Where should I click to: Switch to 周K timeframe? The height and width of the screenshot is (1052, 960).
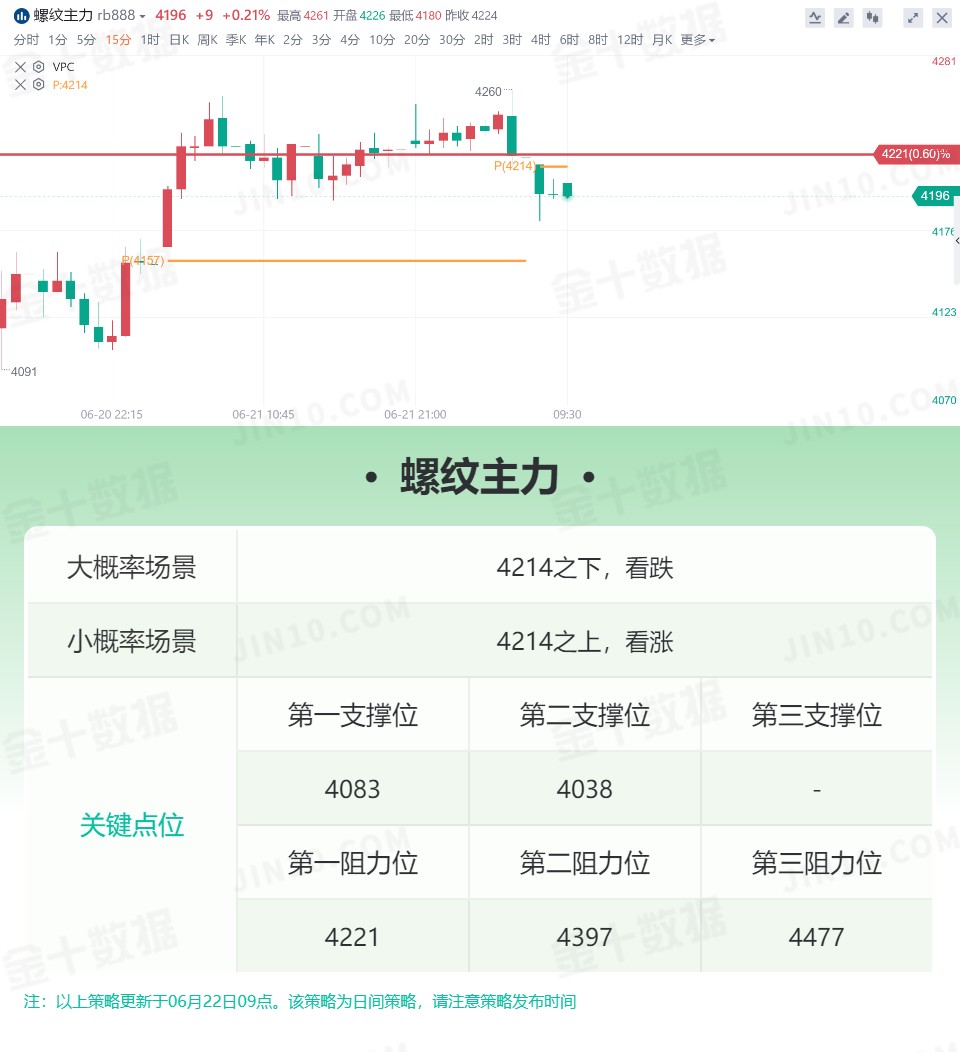207,40
